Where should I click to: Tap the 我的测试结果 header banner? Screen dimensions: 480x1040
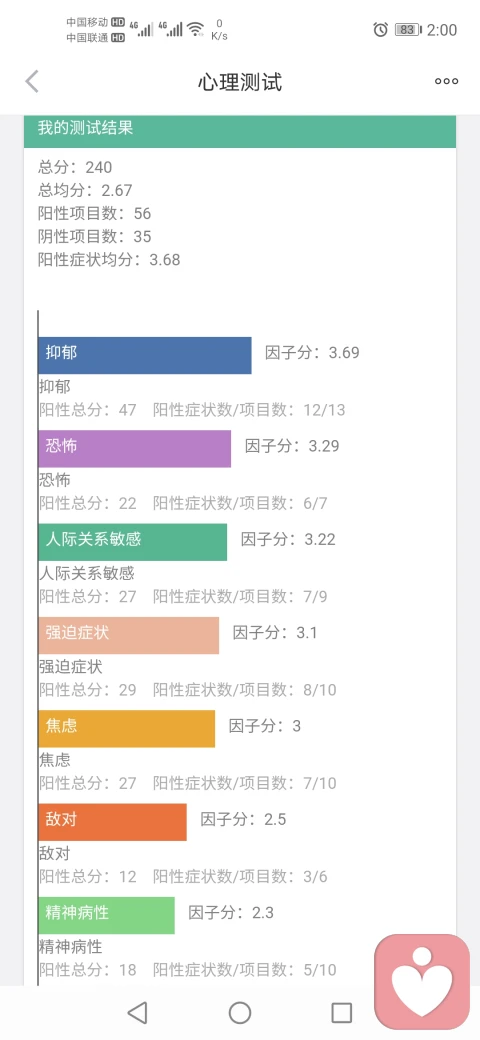point(240,130)
